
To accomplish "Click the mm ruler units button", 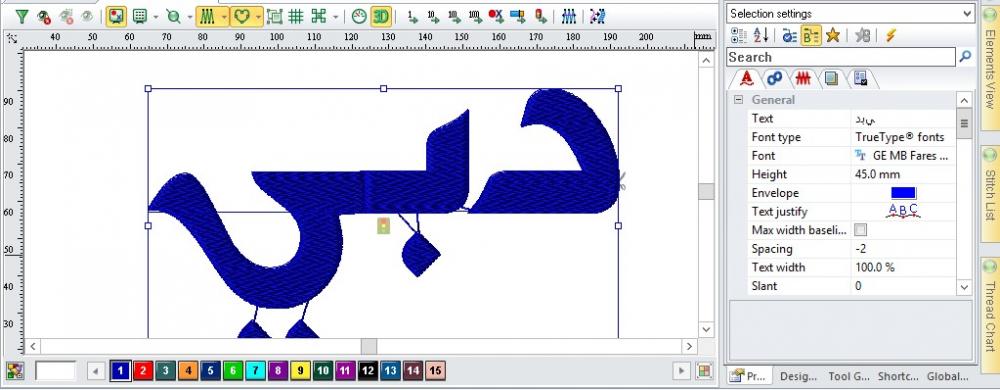I will [x=703, y=37].
